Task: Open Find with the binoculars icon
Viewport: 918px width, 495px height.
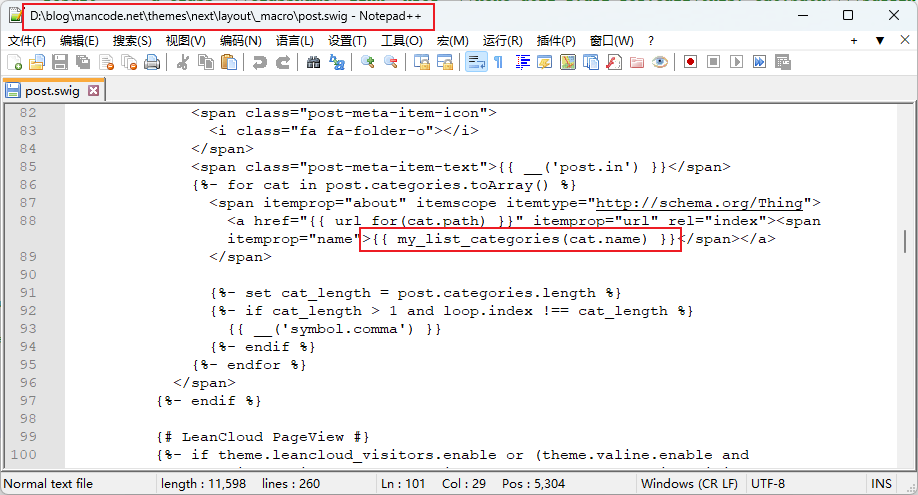Action: [x=313, y=62]
